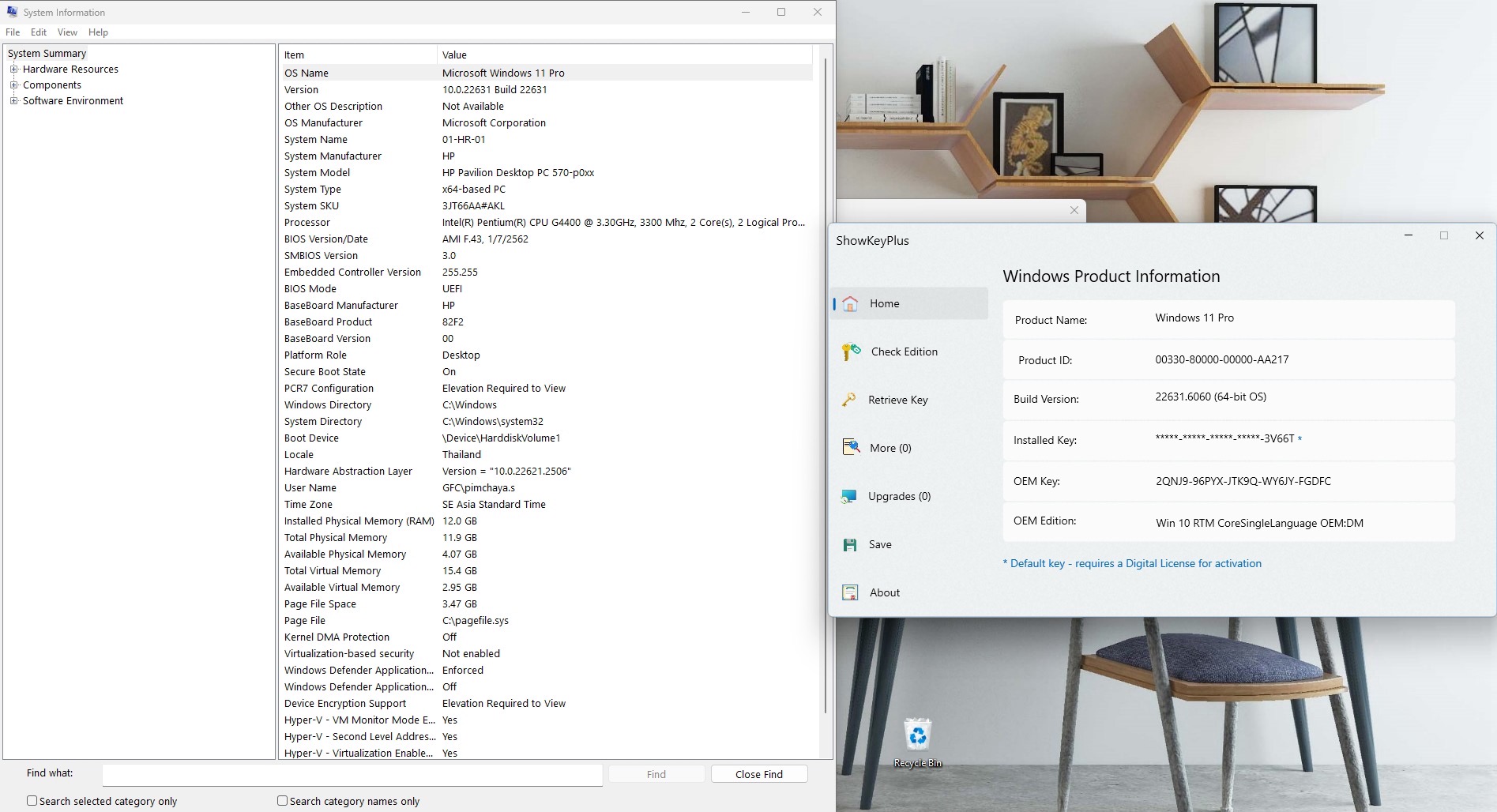
Task: Open the View menu
Action: [67, 32]
